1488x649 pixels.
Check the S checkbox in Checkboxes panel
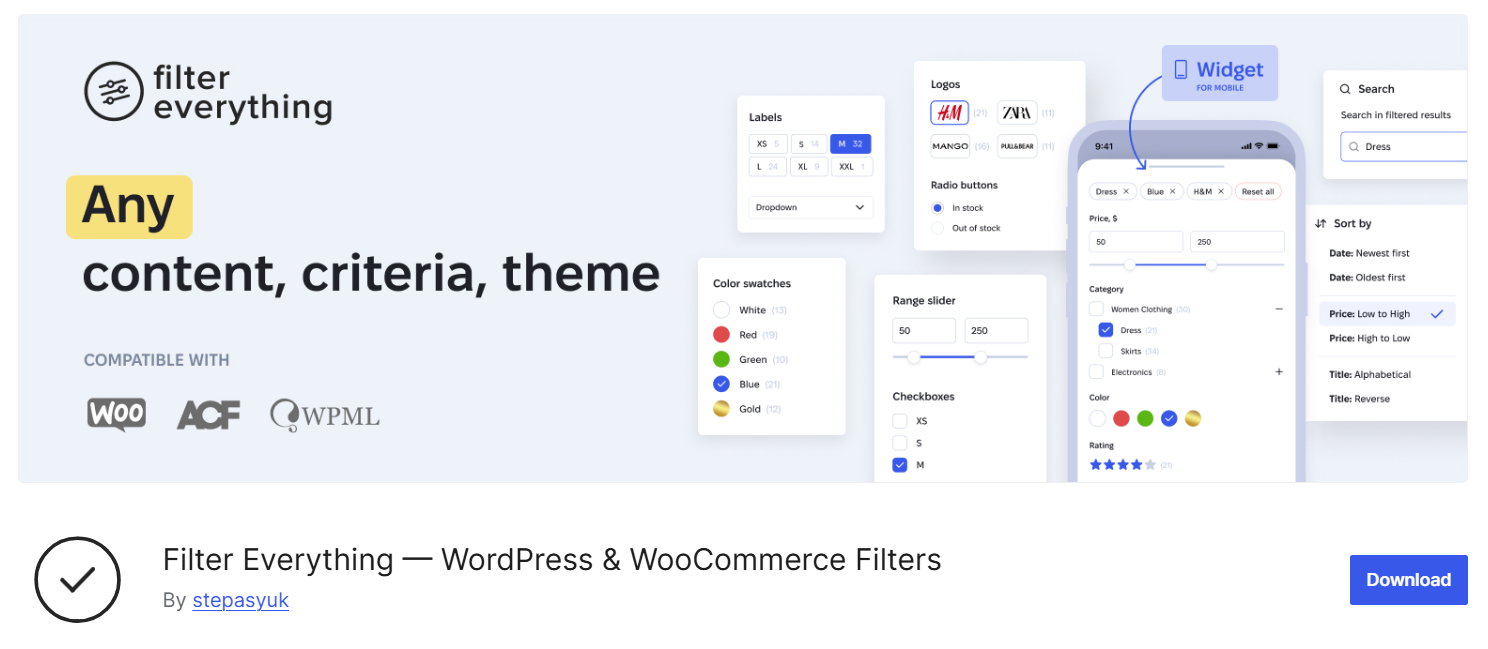[900, 443]
